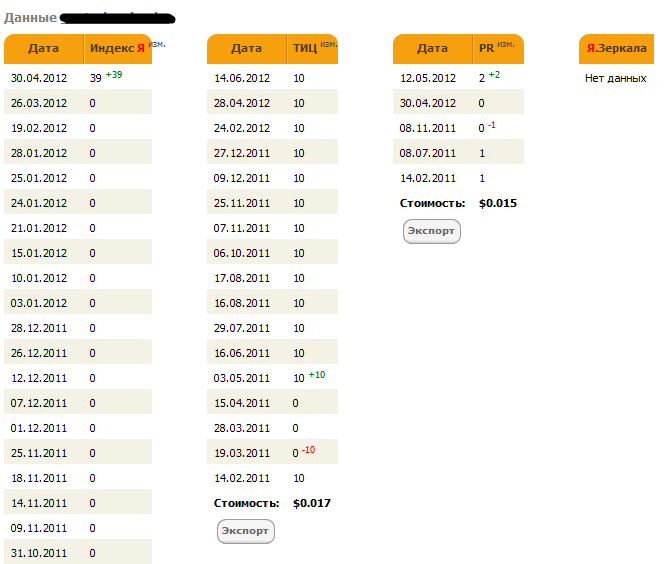Select the PR column header
The image size is (665, 564).
tap(498, 48)
